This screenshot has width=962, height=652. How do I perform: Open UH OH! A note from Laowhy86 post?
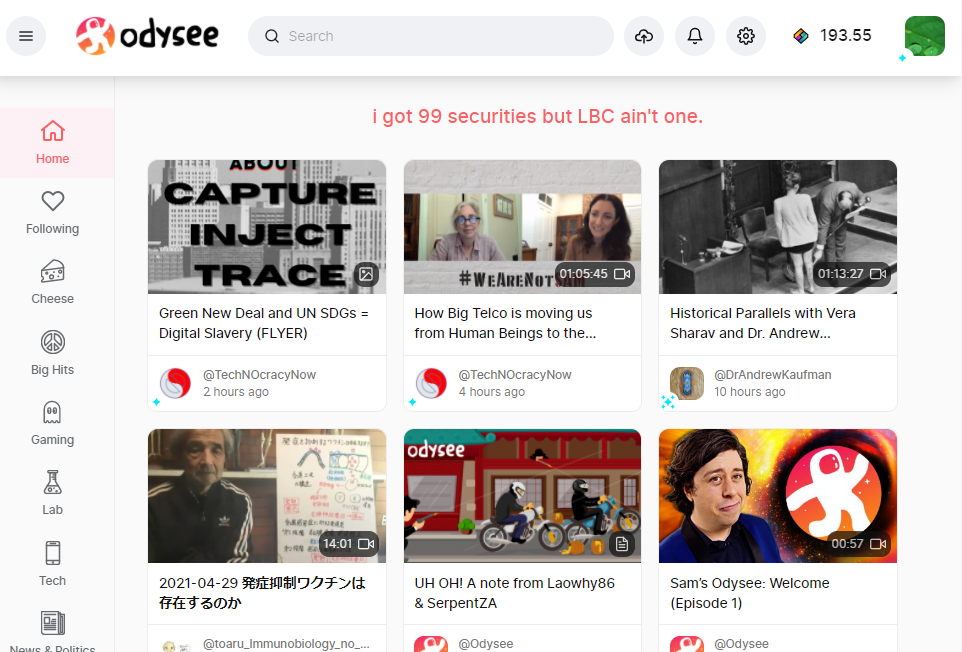pyautogui.click(x=514, y=592)
